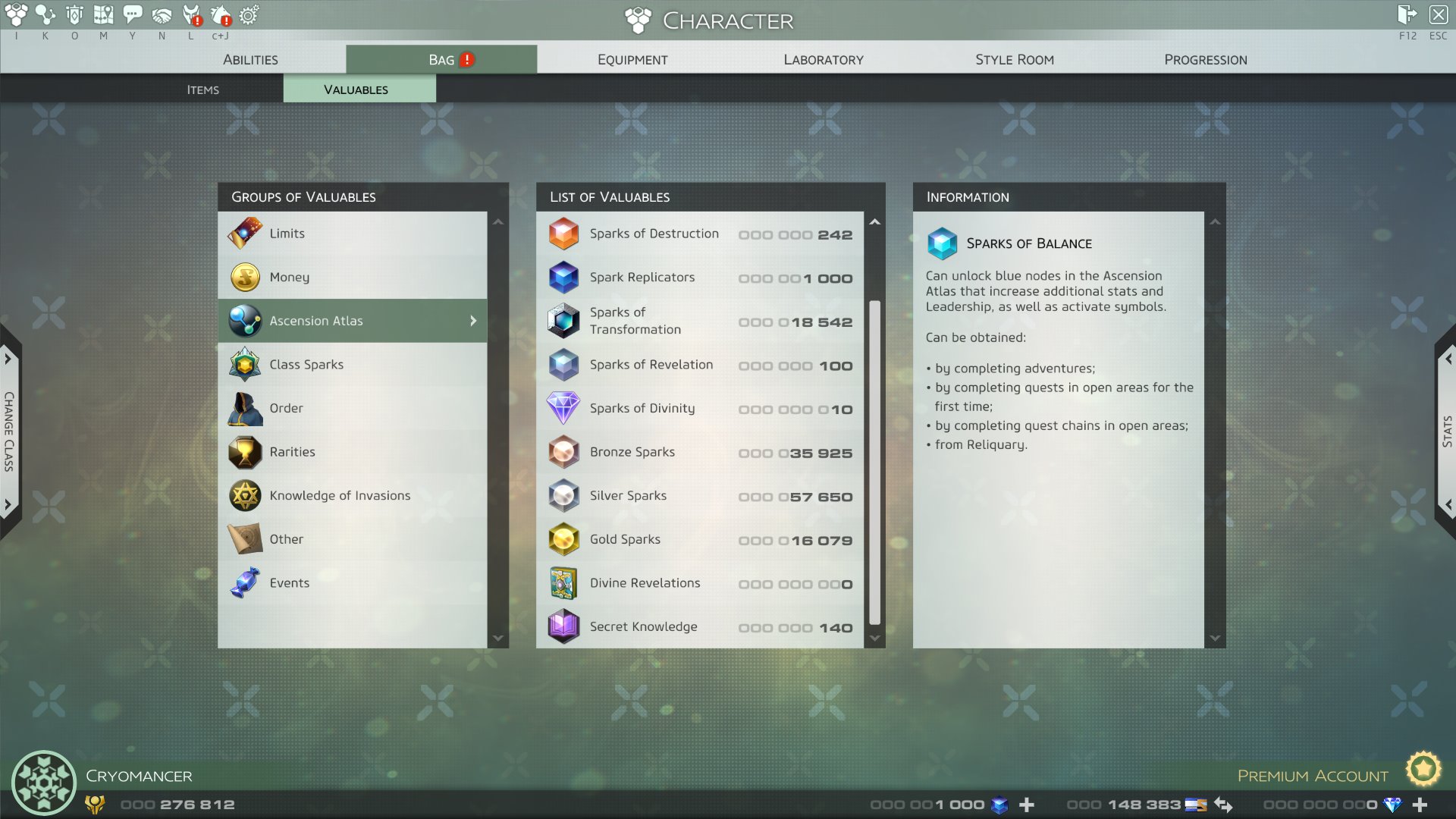Click the Sparks of Revelation icon
This screenshot has height=819, width=1456.
pyautogui.click(x=563, y=365)
